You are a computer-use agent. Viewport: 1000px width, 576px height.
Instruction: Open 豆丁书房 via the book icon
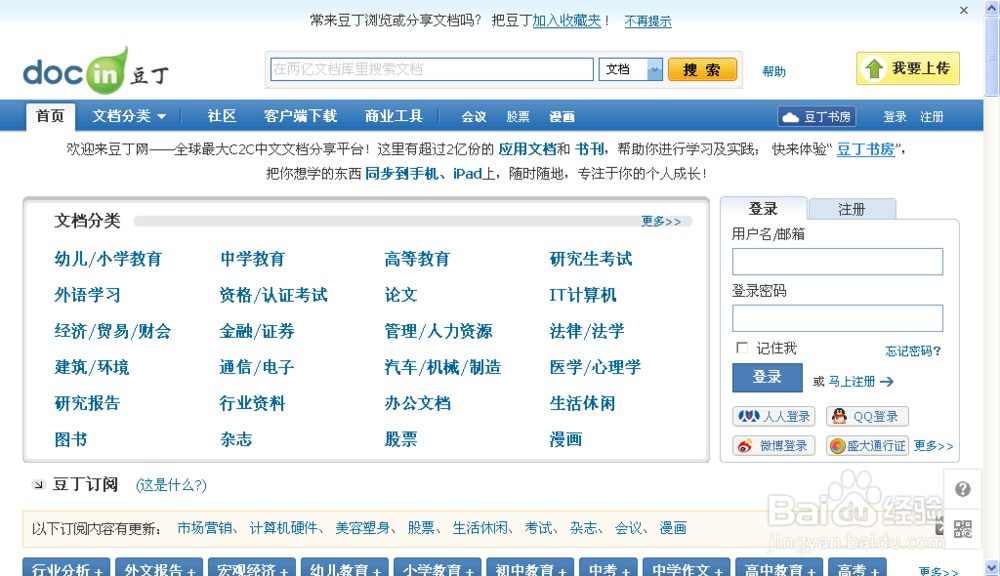[x=791, y=116]
